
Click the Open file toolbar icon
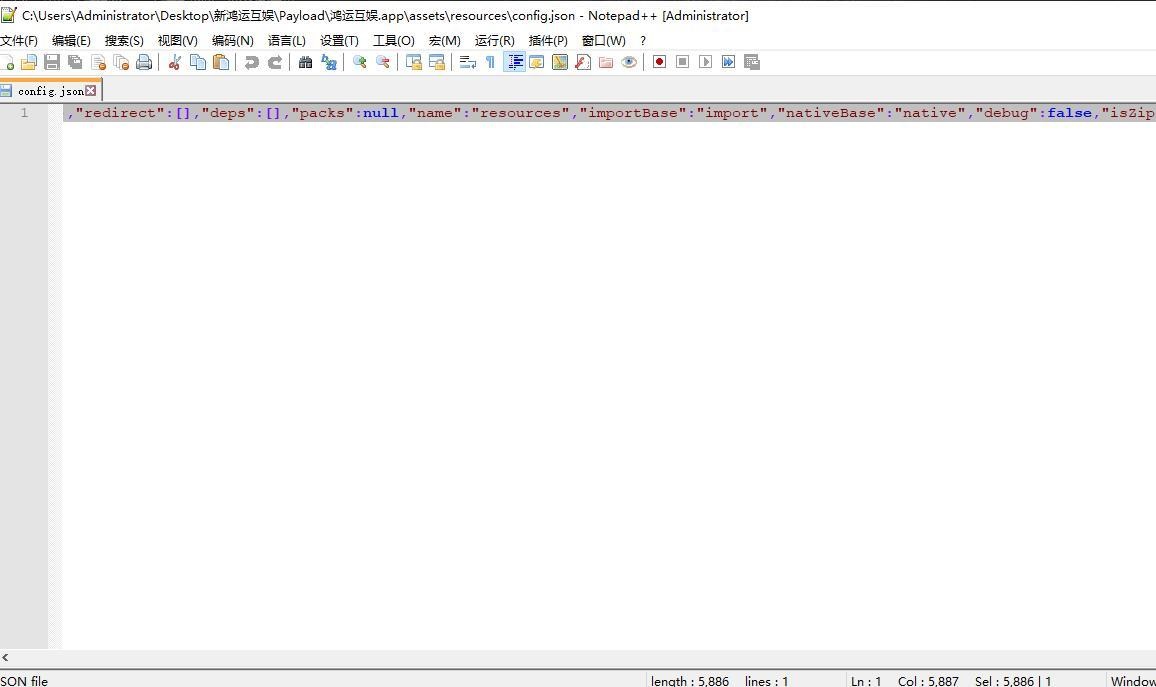[30, 62]
